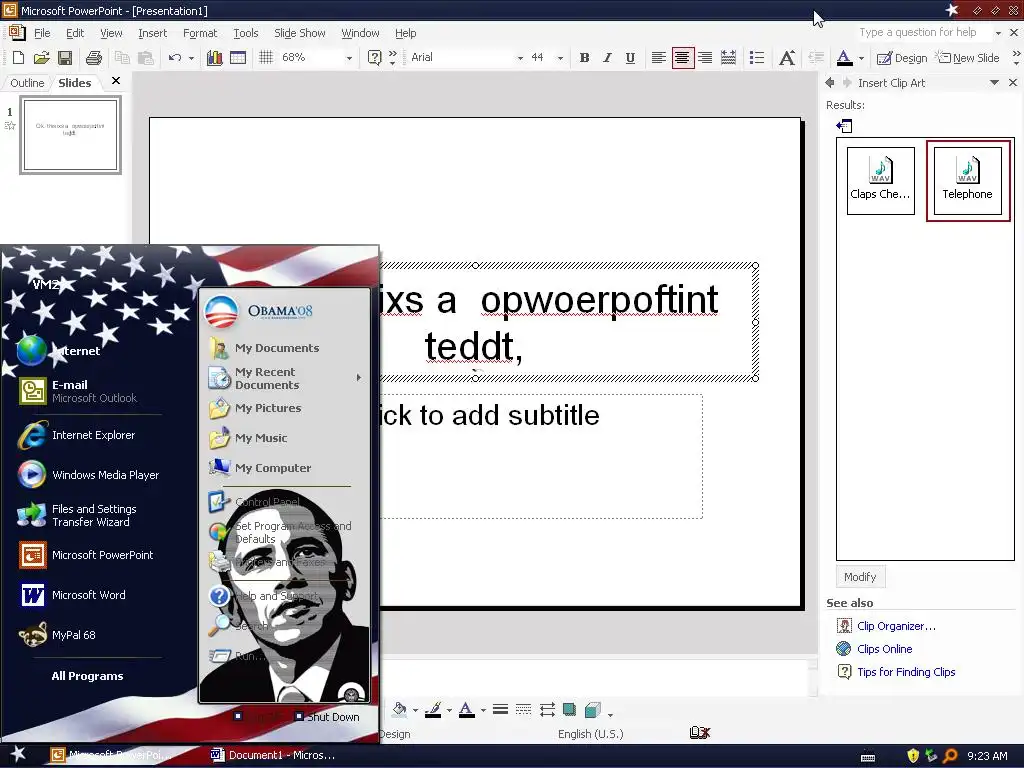Create a new blank presentation
The width and height of the screenshot is (1024, 768).
pos(18,58)
